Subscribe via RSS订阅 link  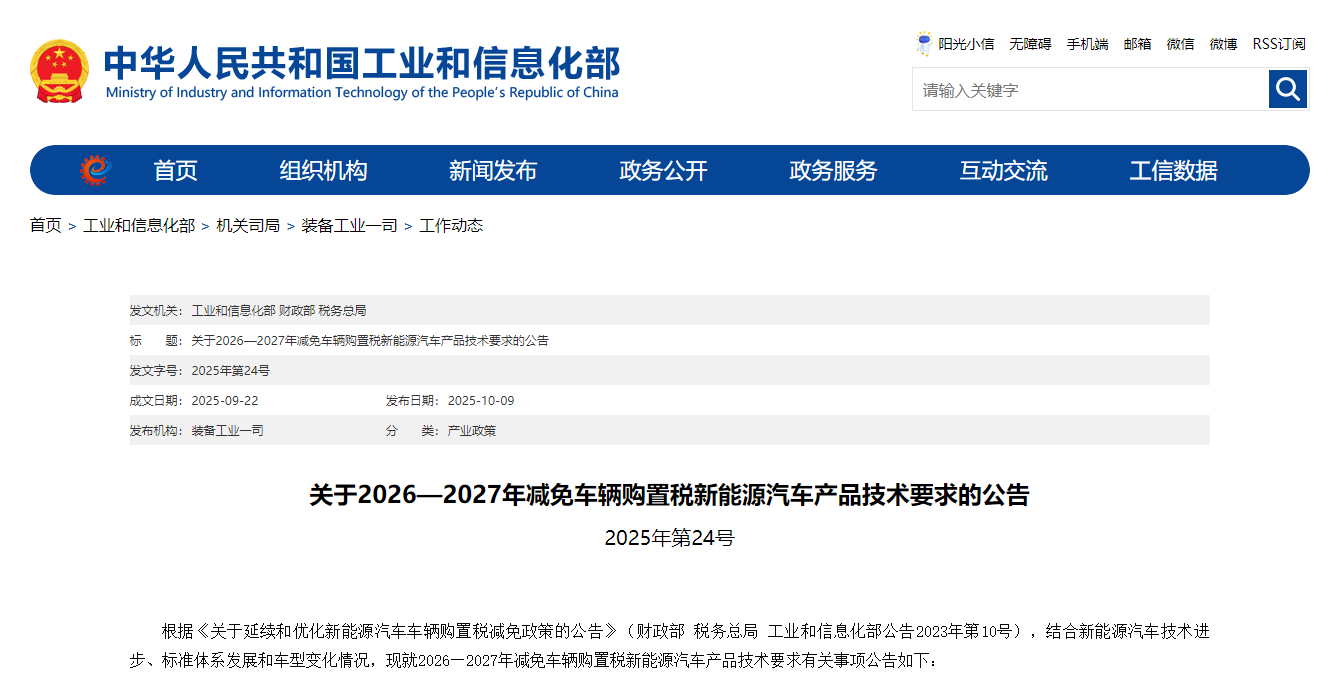[1279, 44]
